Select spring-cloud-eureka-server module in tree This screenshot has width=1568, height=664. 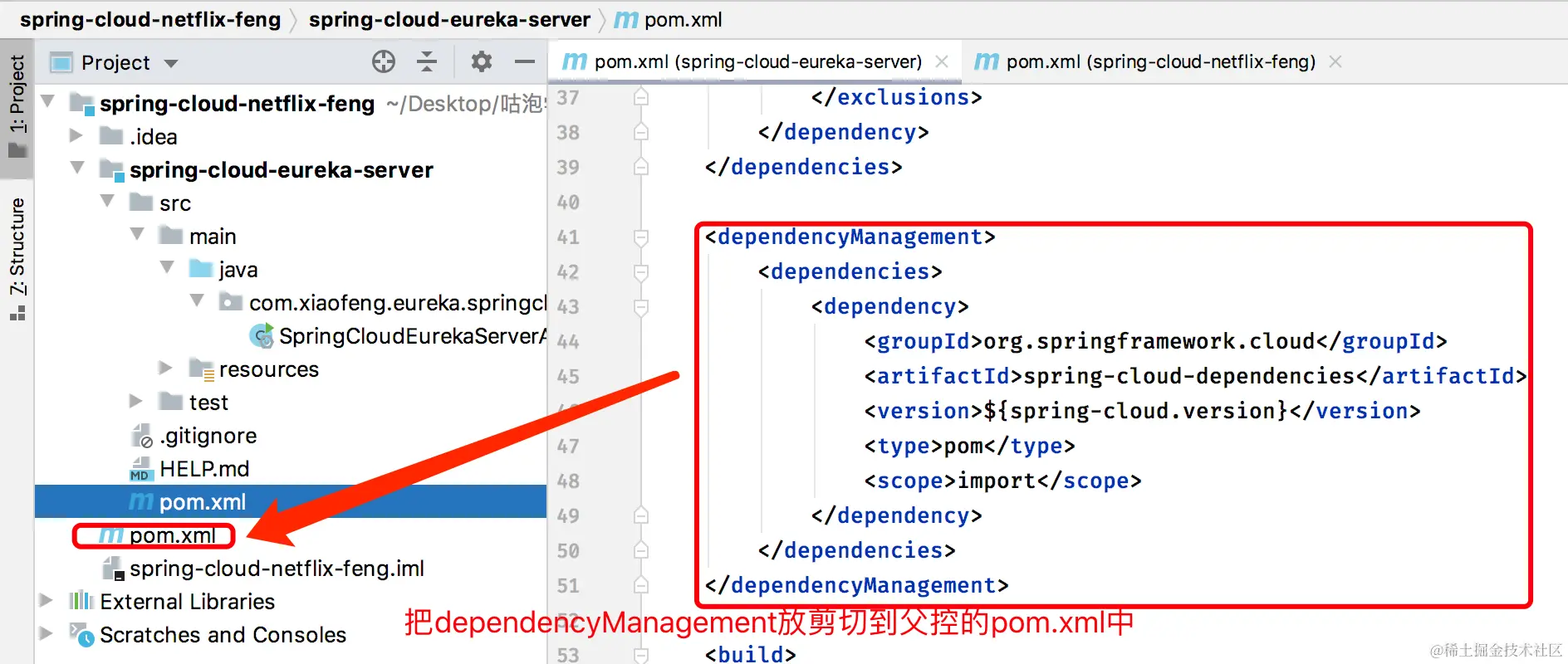[267, 169]
